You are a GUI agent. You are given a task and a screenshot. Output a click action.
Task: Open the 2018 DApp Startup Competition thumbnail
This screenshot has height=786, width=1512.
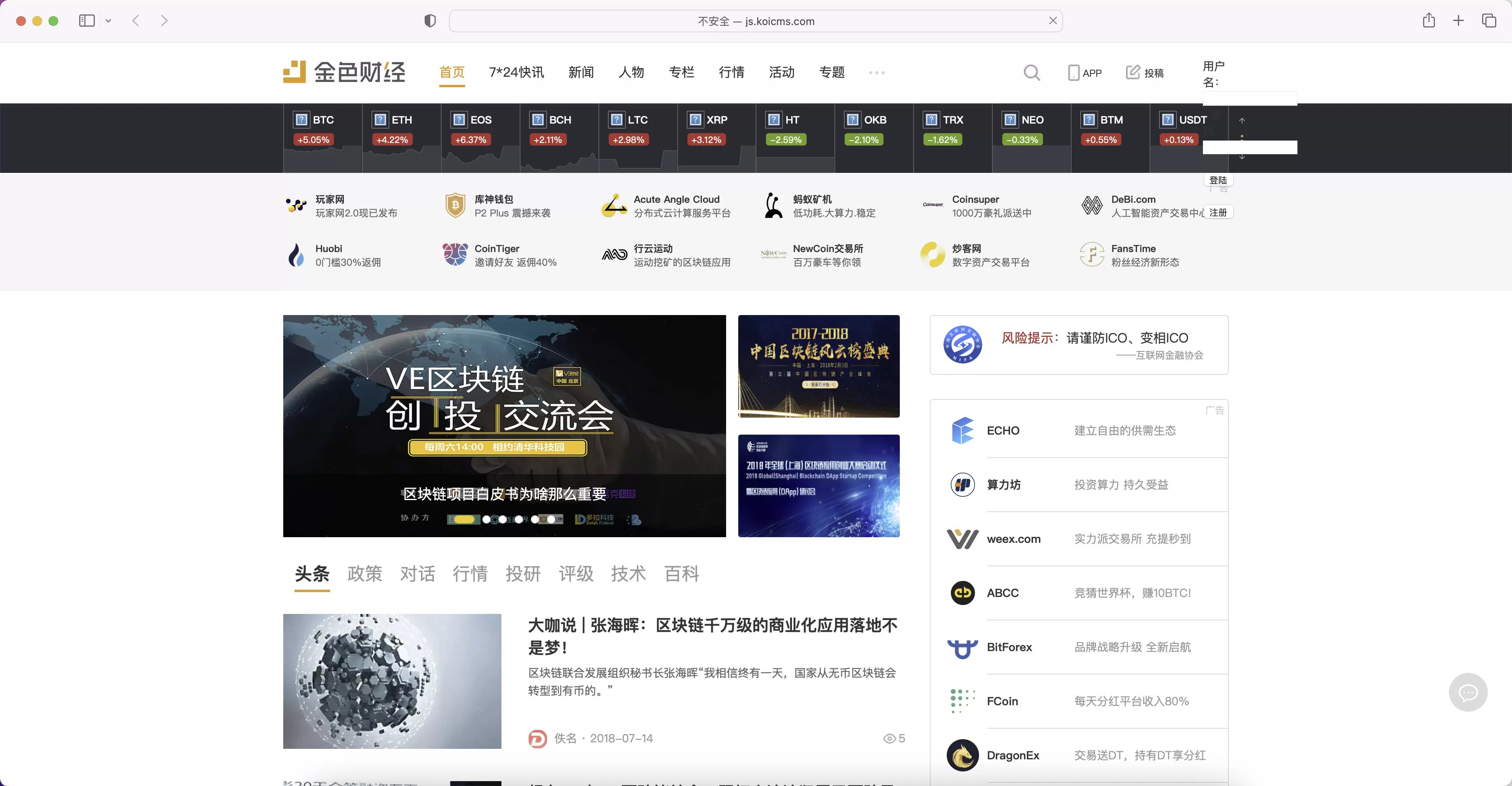[x=819, y=485]
